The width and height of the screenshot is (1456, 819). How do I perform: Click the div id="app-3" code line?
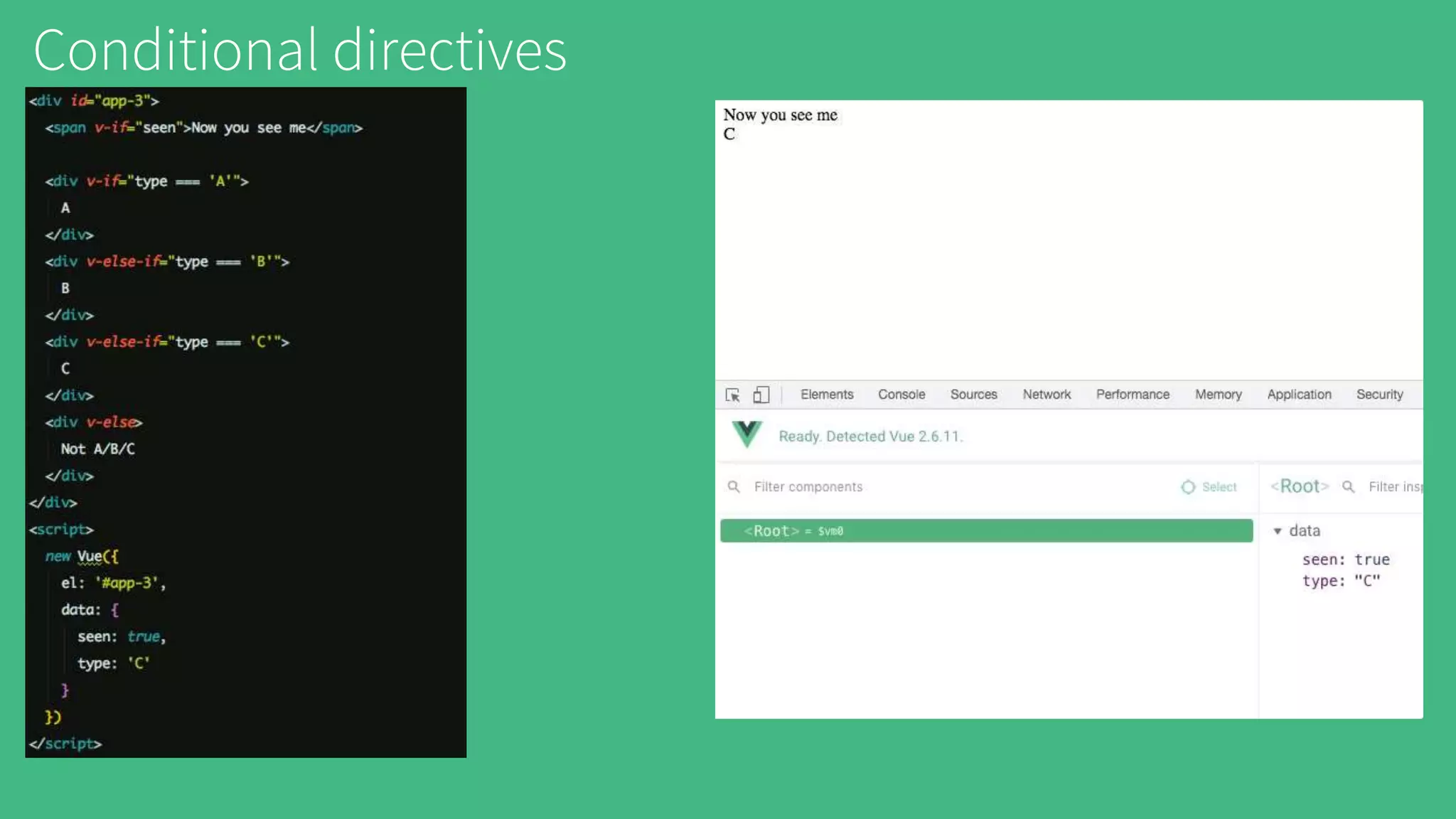pos(94,101)
